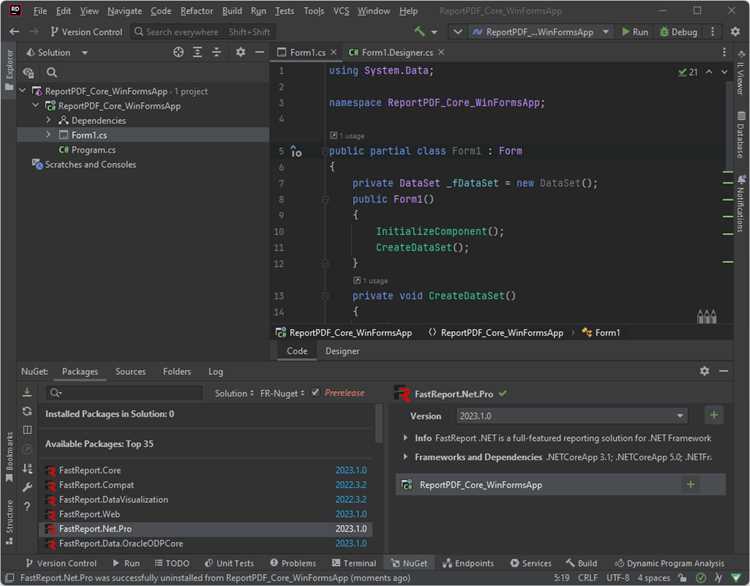This screenshot has width=750, height=586.
Task: Open NuGet tool window settings gear
Action: [704, 371]
